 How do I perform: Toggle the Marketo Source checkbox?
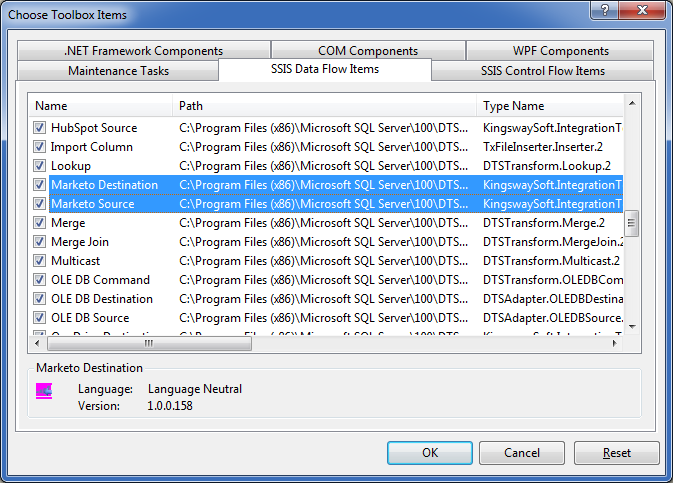[x=39, y=204]
